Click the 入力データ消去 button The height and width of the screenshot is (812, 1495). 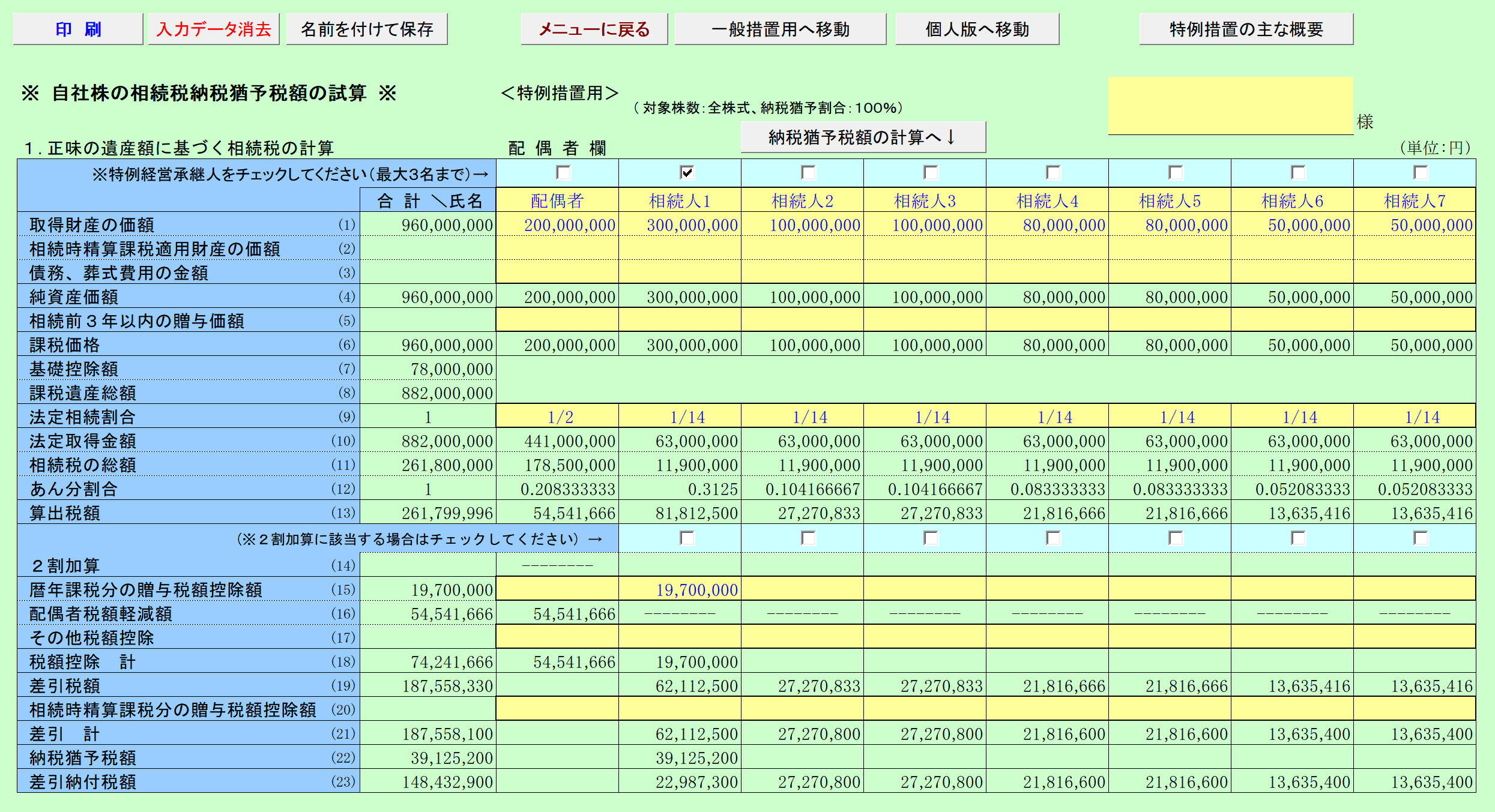(214, 29)
